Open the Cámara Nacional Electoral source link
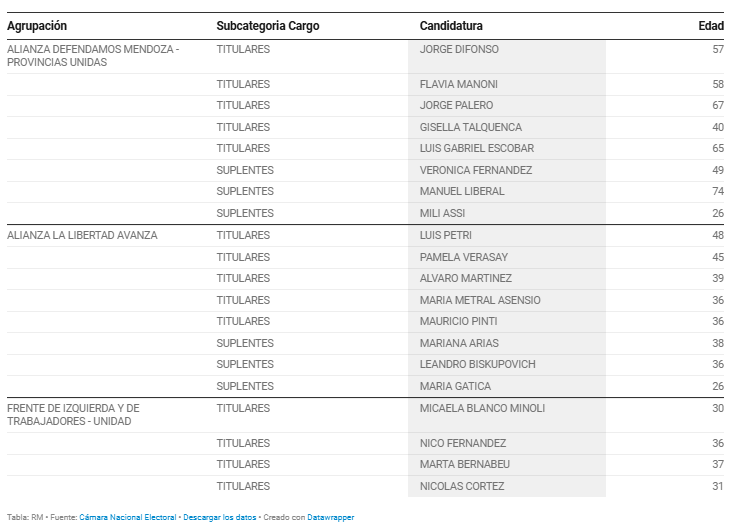Image resolution: width=734 pixels, height=526 pixels. [x=129, y=517]
